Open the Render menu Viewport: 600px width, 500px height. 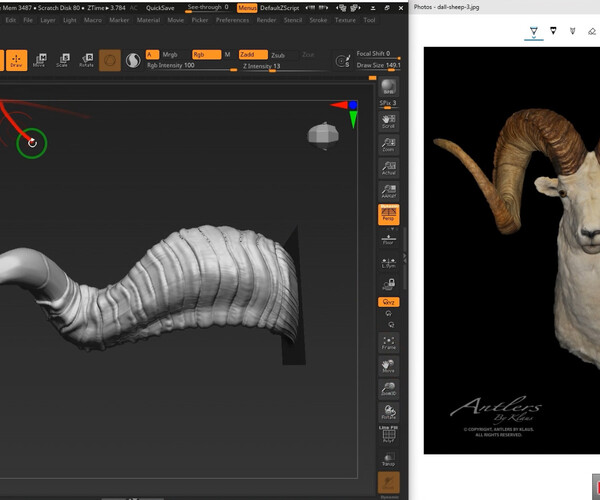pos(266,20)
